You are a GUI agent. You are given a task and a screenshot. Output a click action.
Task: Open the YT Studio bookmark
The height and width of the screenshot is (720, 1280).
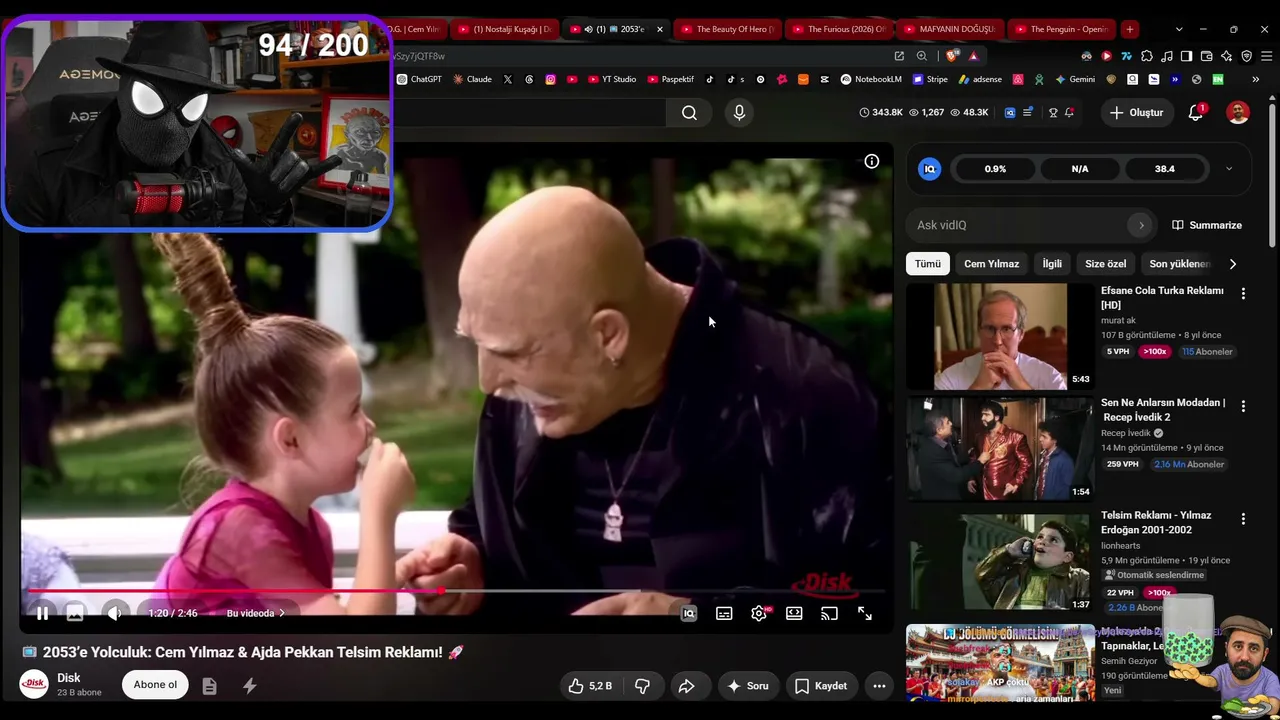coord(612,79)
